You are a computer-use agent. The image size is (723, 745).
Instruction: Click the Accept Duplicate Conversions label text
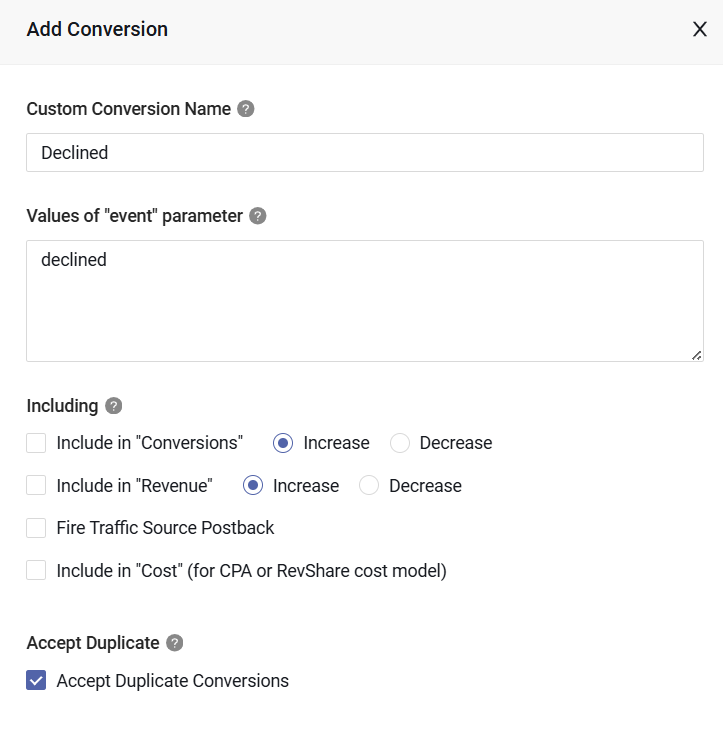(172, 681)
